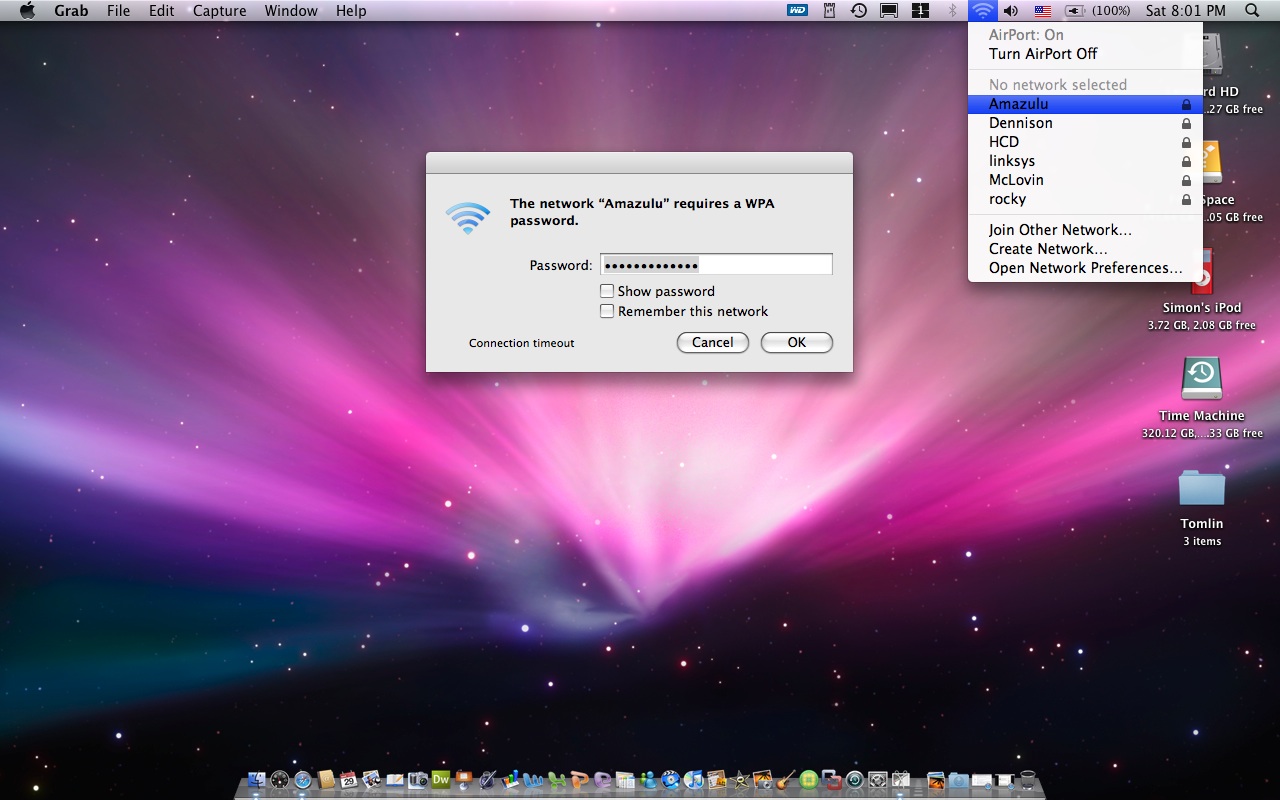Viewport: 1280px width, 800px height.
Task: Click the Bluetooth menu bar icon
Action: [x=953, y=11]
